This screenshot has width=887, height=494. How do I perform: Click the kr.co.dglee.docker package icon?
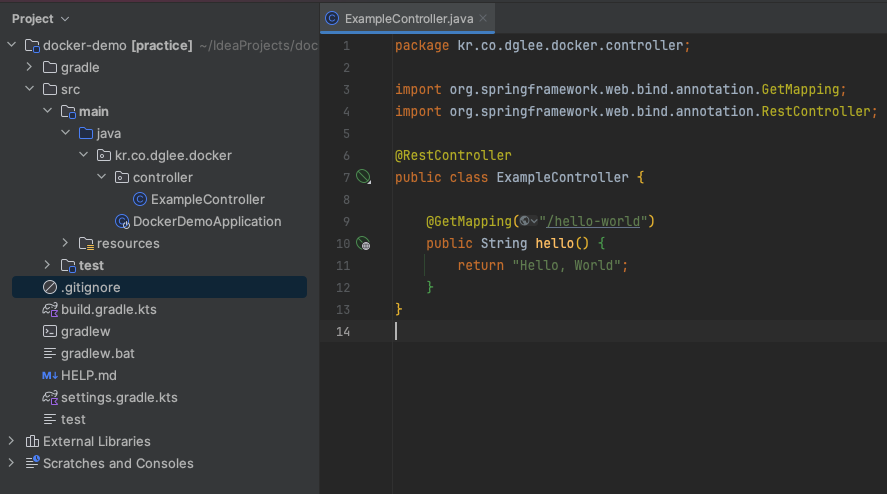pos(104,156)
